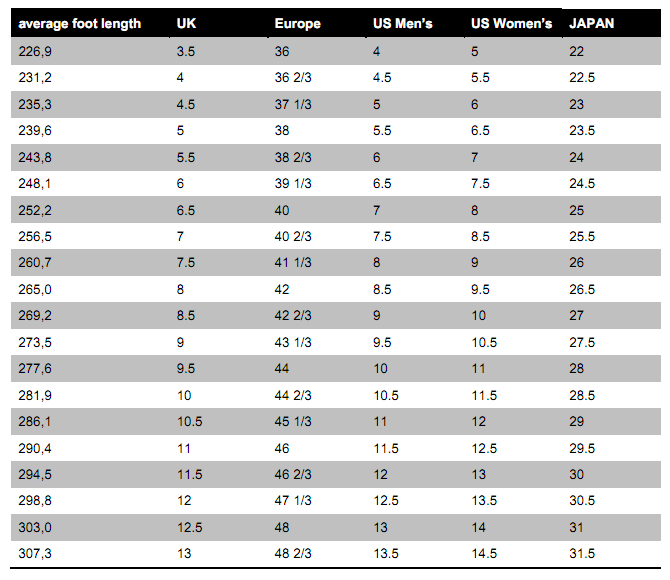This screenshot has height=580, width=670.
Task: Click the 303,0 foot length cell
Action: pyautogui.click(x=35, y=527)
